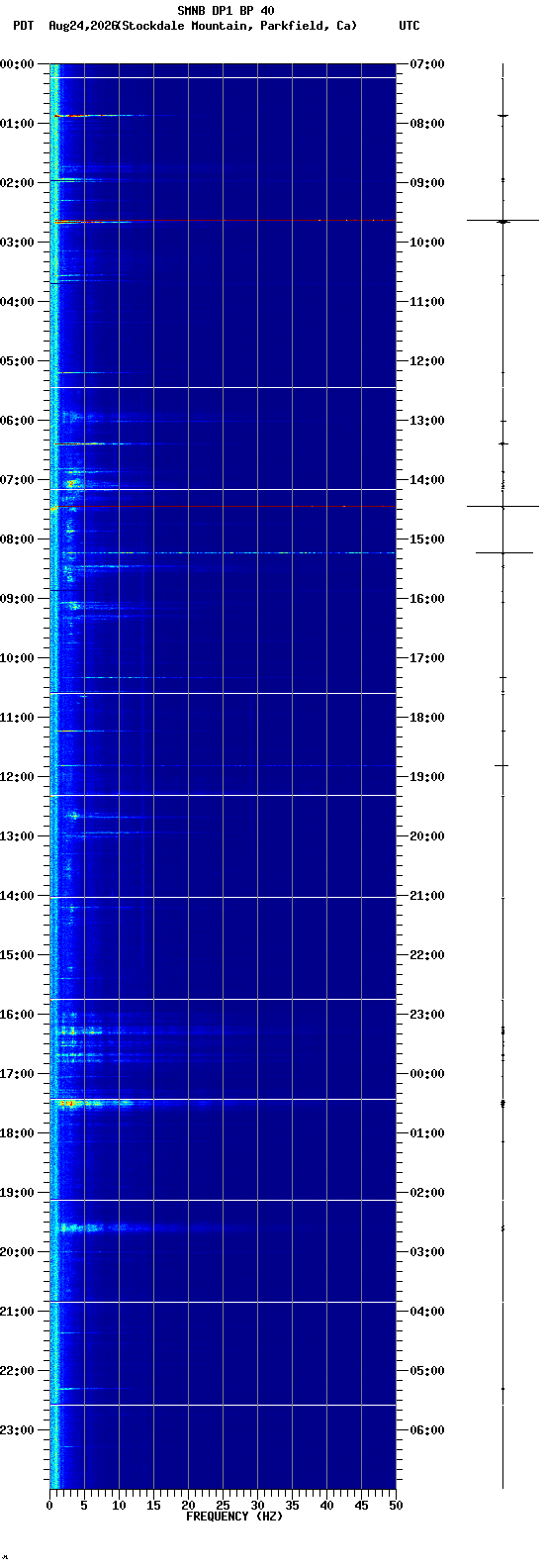This screenshot has height=1568, width=546.
Task: Click the frequency axis tick label '50'
Action: point(396,1506)
